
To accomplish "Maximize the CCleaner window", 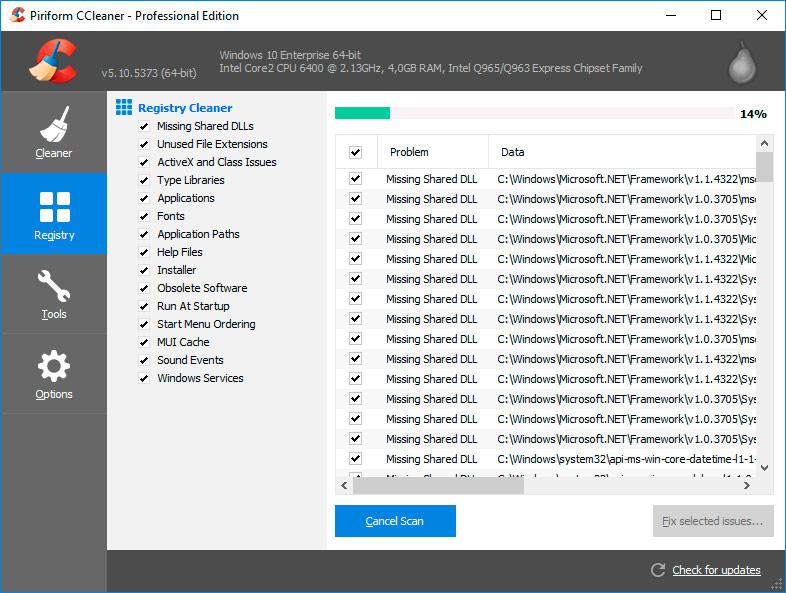I will point(716,15).
